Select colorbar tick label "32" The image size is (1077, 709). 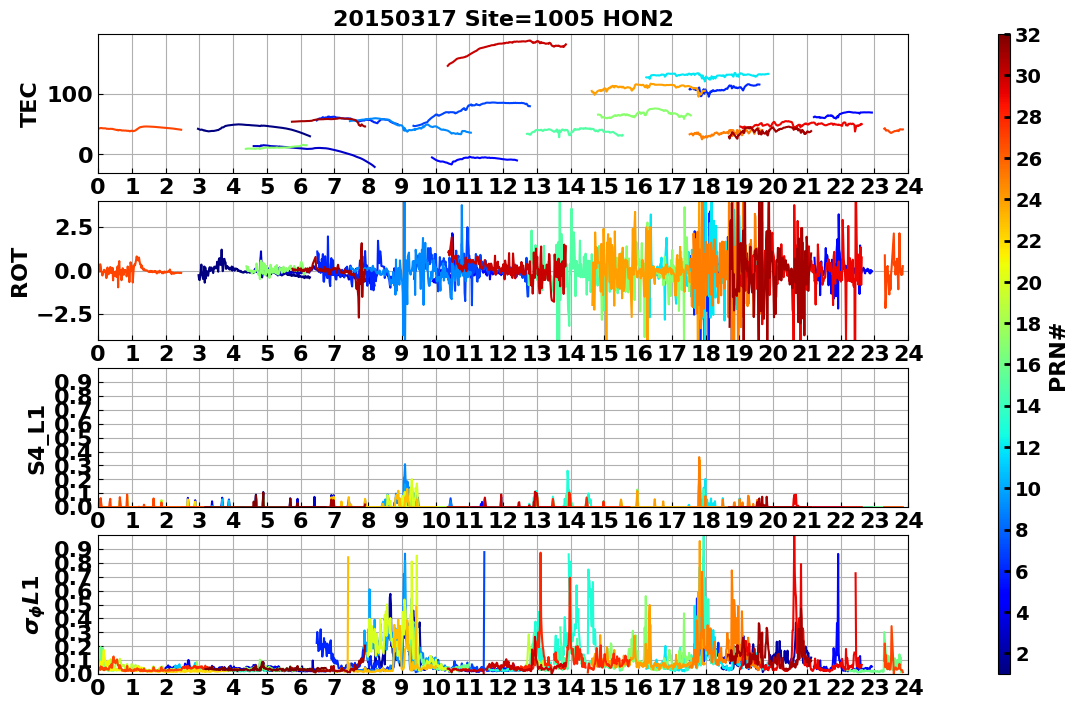(x=1028, y=35)
